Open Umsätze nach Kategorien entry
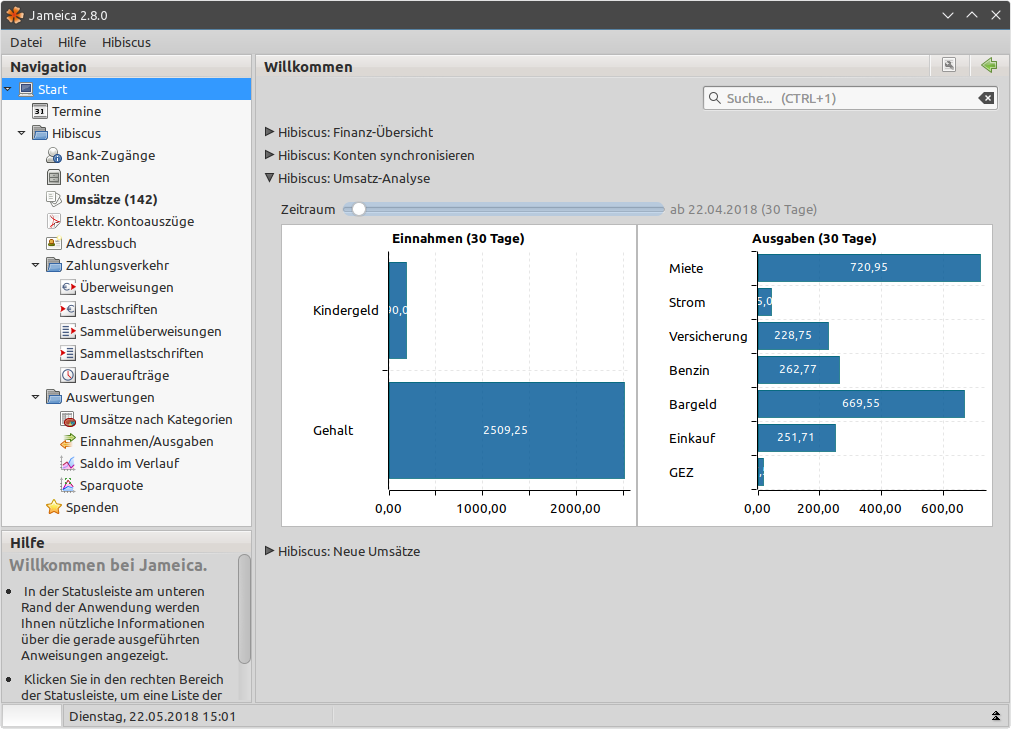The image size is (1011, 729). tap(156, 419)
